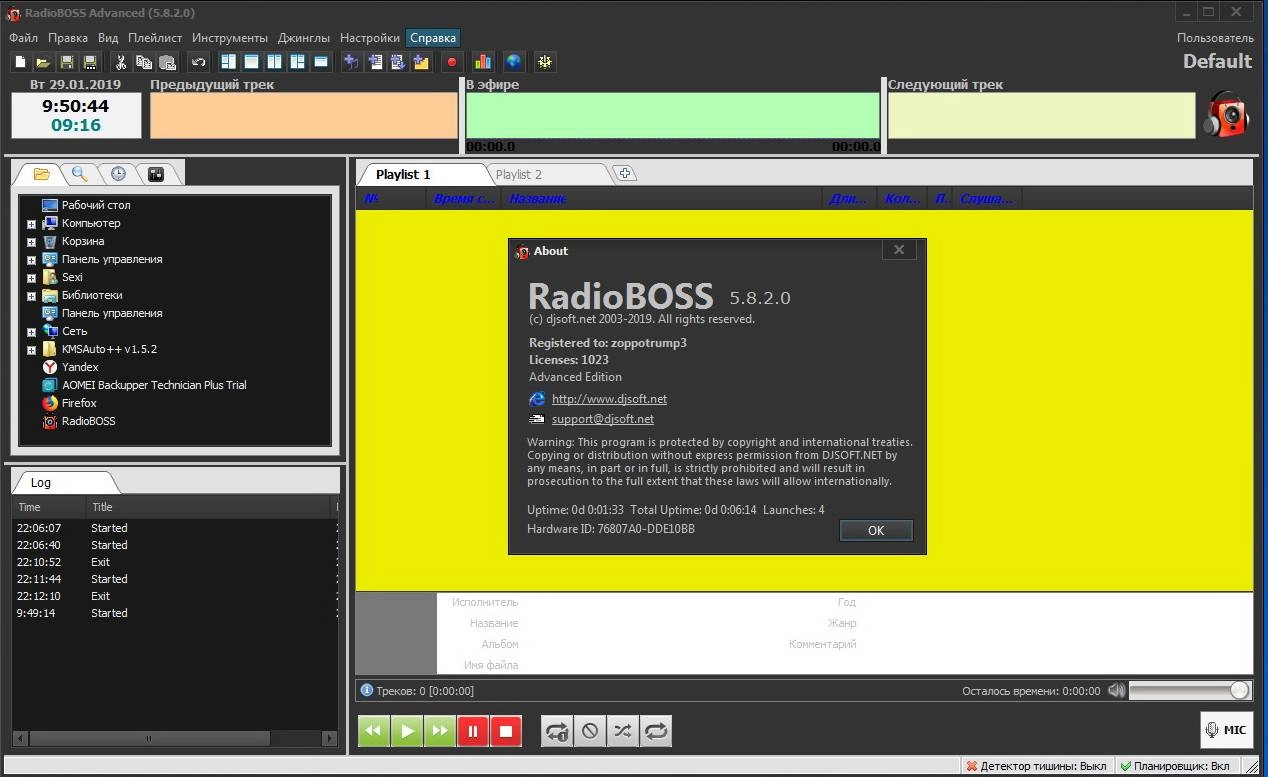1268x777 pixels.
Task: Create a new playlist with the blank page icon
Action: click(20, 62)
